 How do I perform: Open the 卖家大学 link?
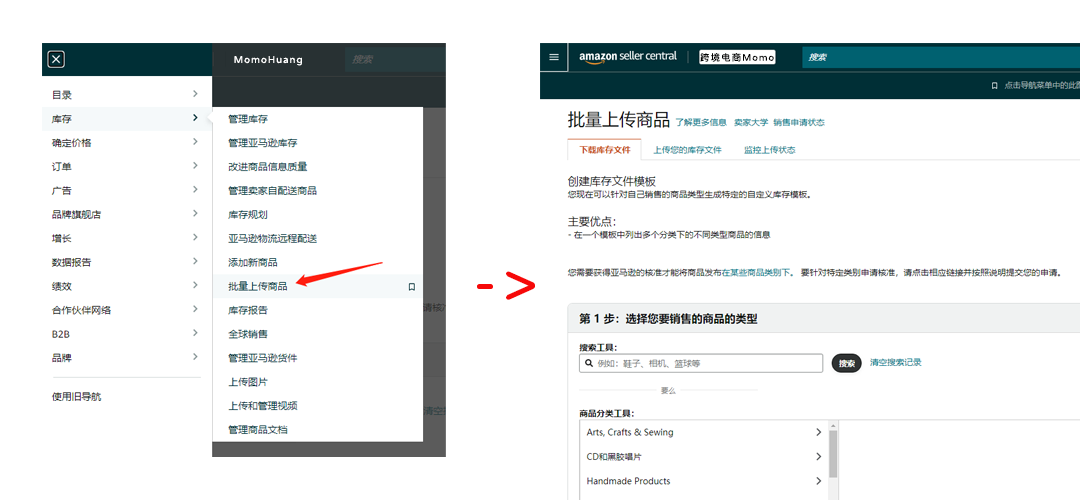point(751,123)
